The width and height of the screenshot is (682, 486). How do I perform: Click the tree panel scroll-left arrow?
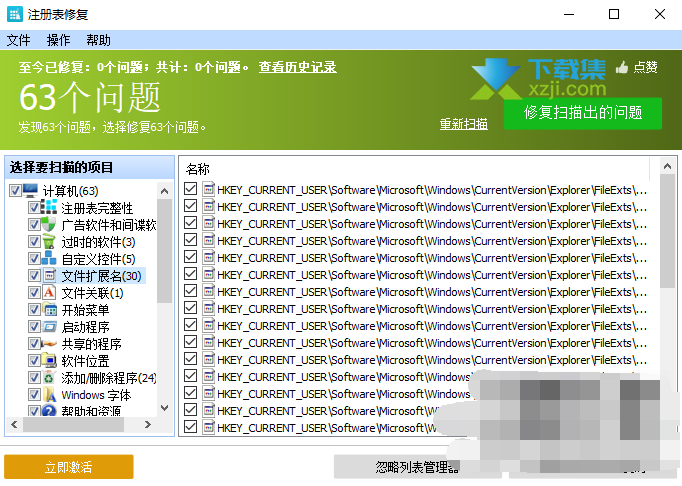(x=14, y=424)
